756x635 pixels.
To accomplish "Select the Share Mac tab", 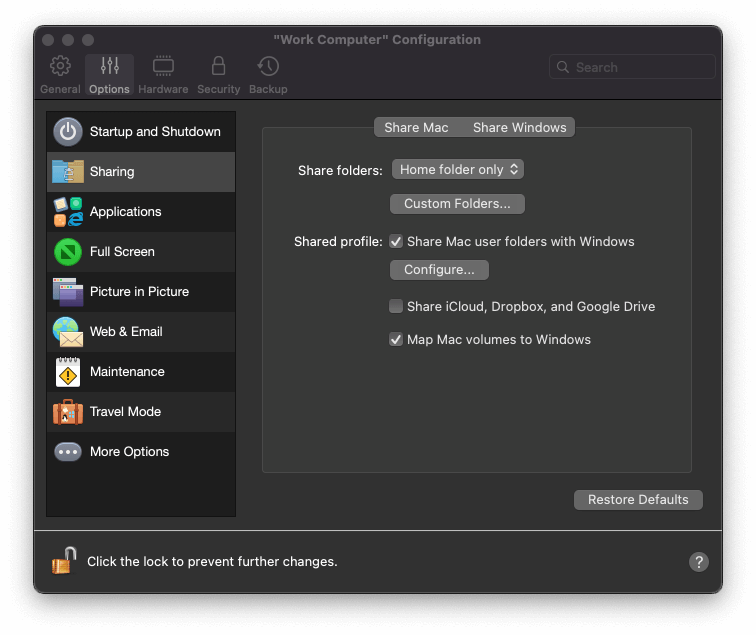I will [x=416, y=128].
